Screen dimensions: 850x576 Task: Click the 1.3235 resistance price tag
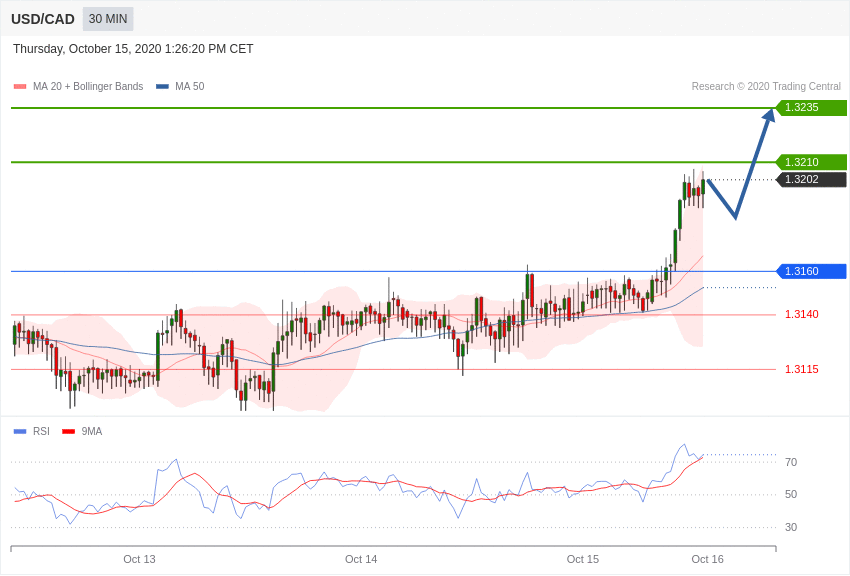[x=811, y=107]
